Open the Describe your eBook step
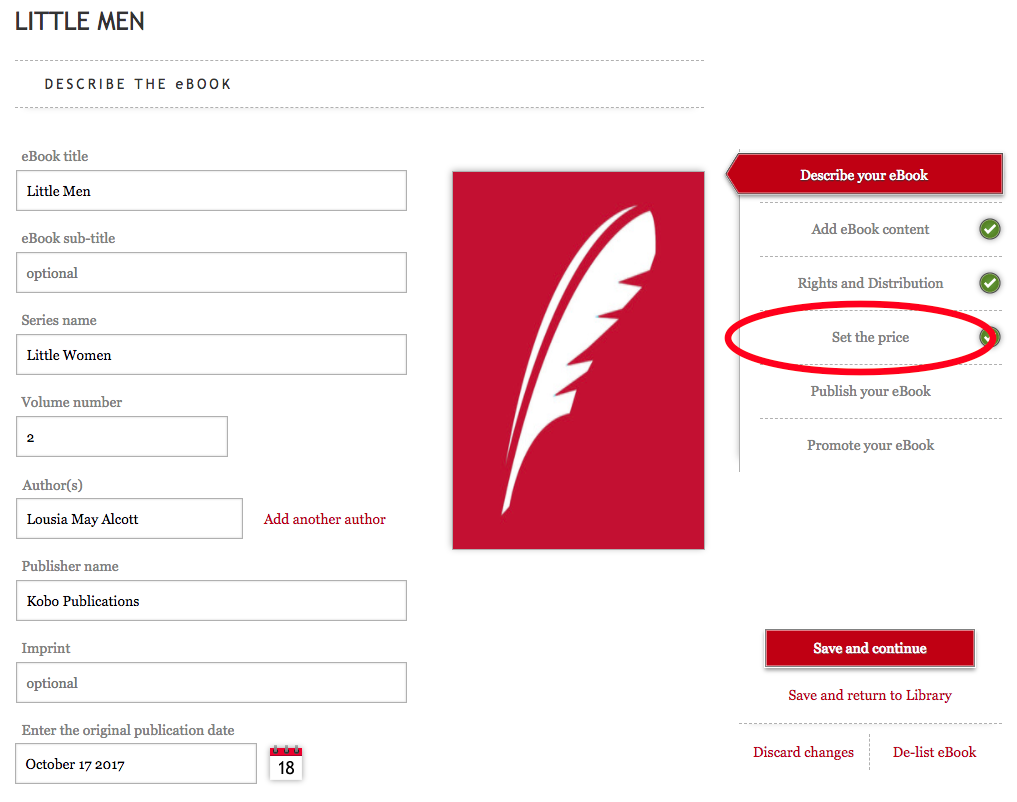Image resolution: width=1017 pixels, height=802 pixels. click(x=864, y=175)
